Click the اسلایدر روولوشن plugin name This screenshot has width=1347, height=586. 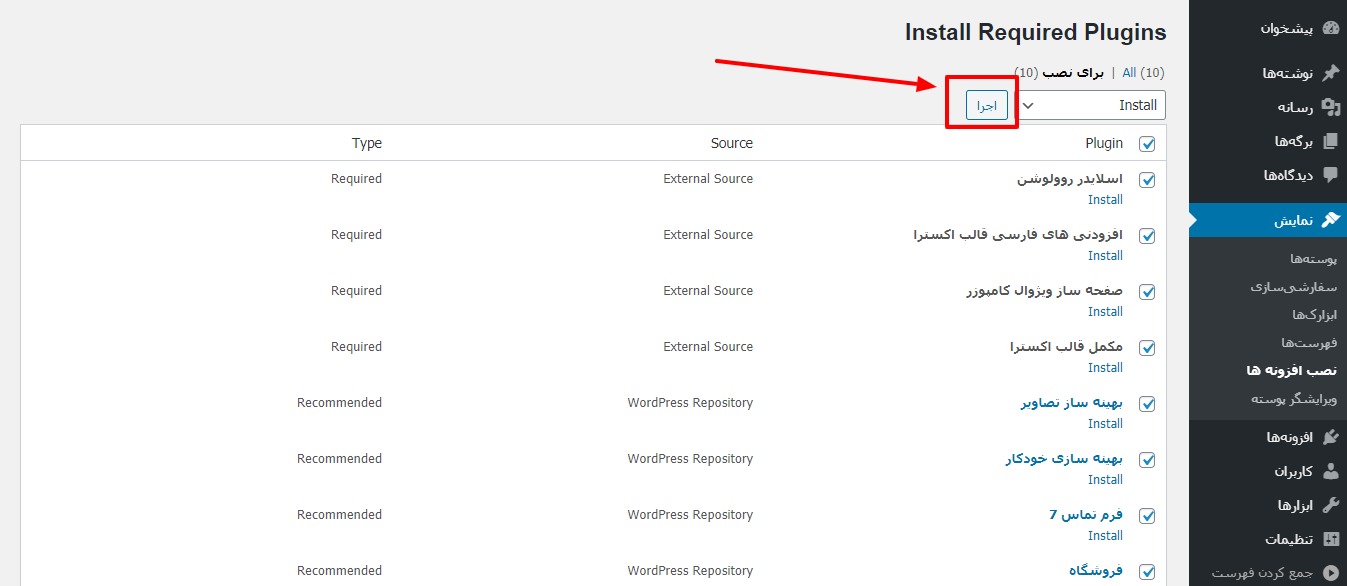(x=1070, y=179)
